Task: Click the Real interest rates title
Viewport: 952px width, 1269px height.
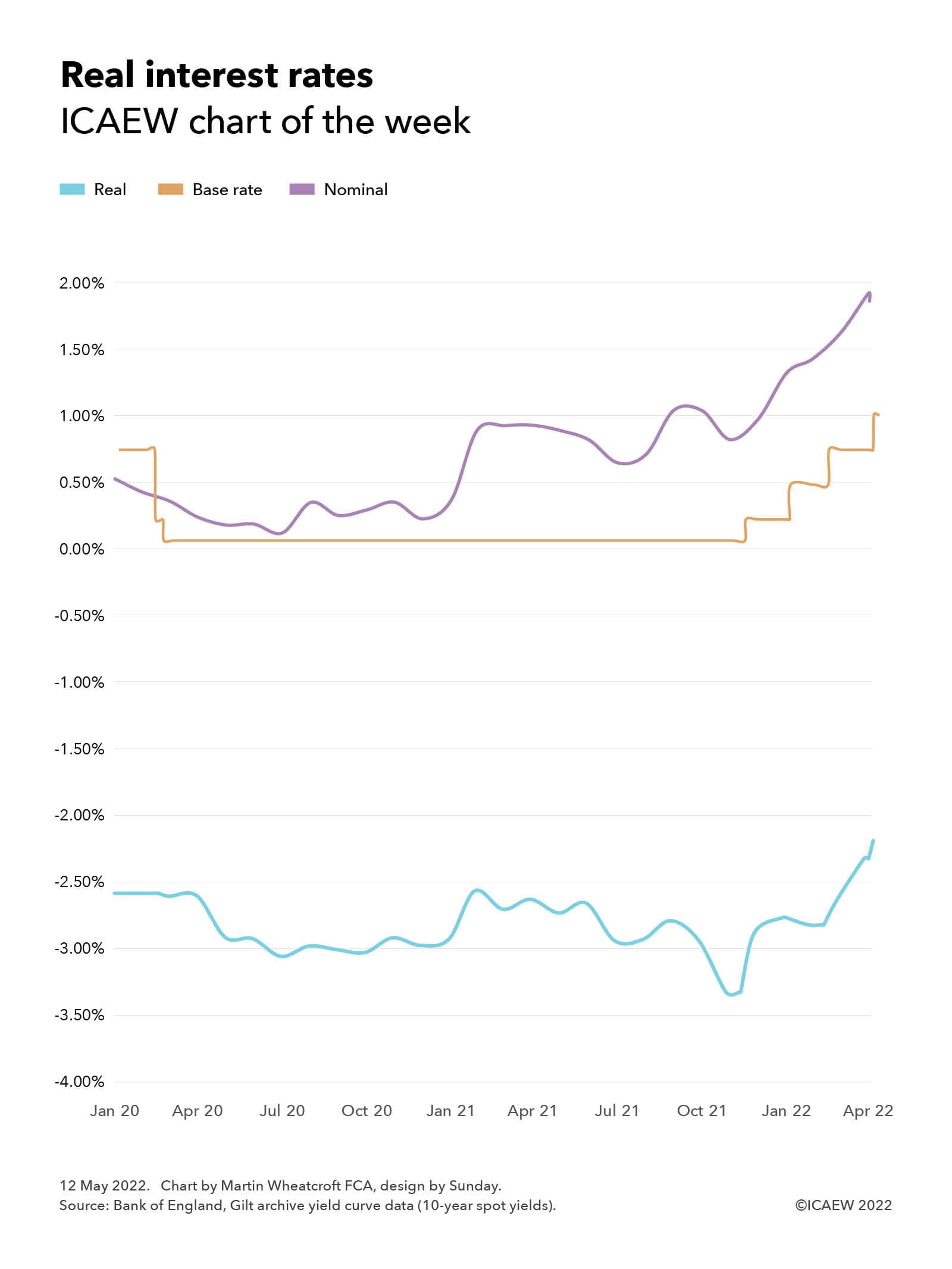Action: coord(217,76)
